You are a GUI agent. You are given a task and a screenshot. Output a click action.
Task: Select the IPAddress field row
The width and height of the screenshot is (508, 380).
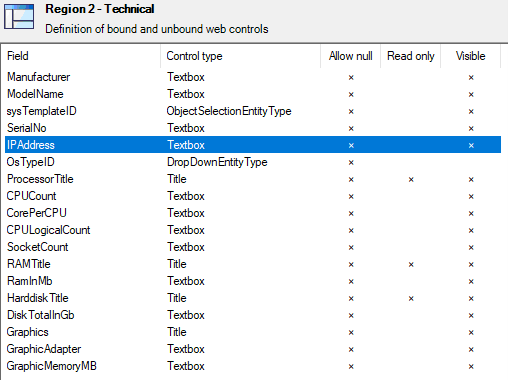[253, 145]
